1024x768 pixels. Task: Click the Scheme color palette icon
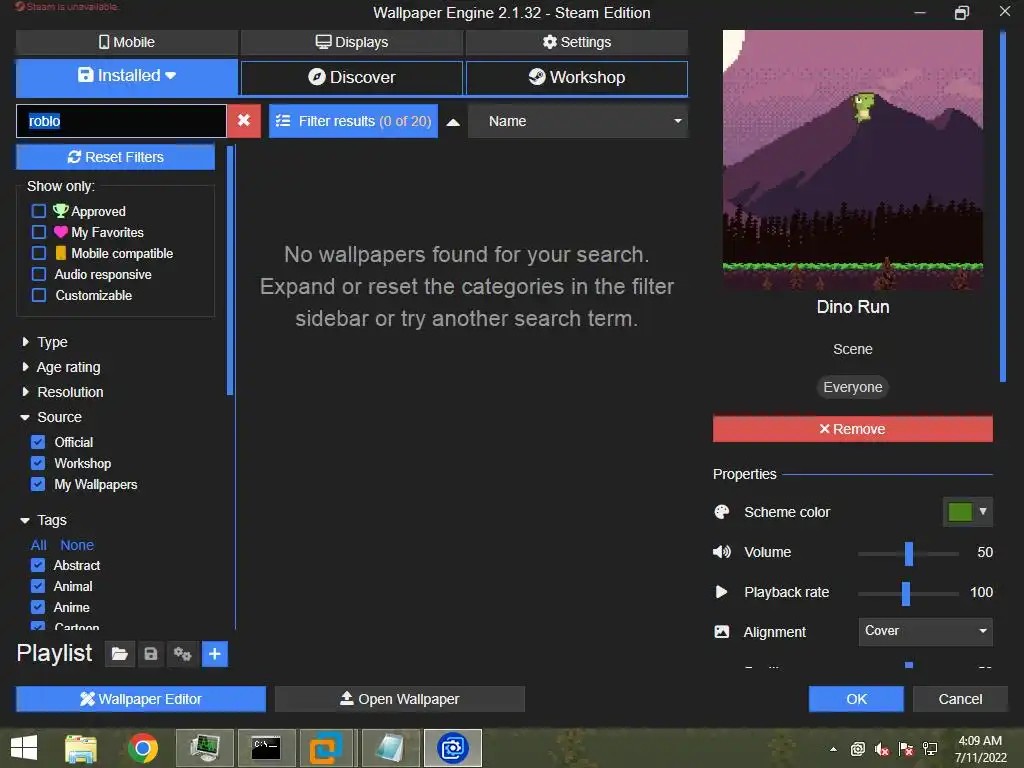click(722, 512)
